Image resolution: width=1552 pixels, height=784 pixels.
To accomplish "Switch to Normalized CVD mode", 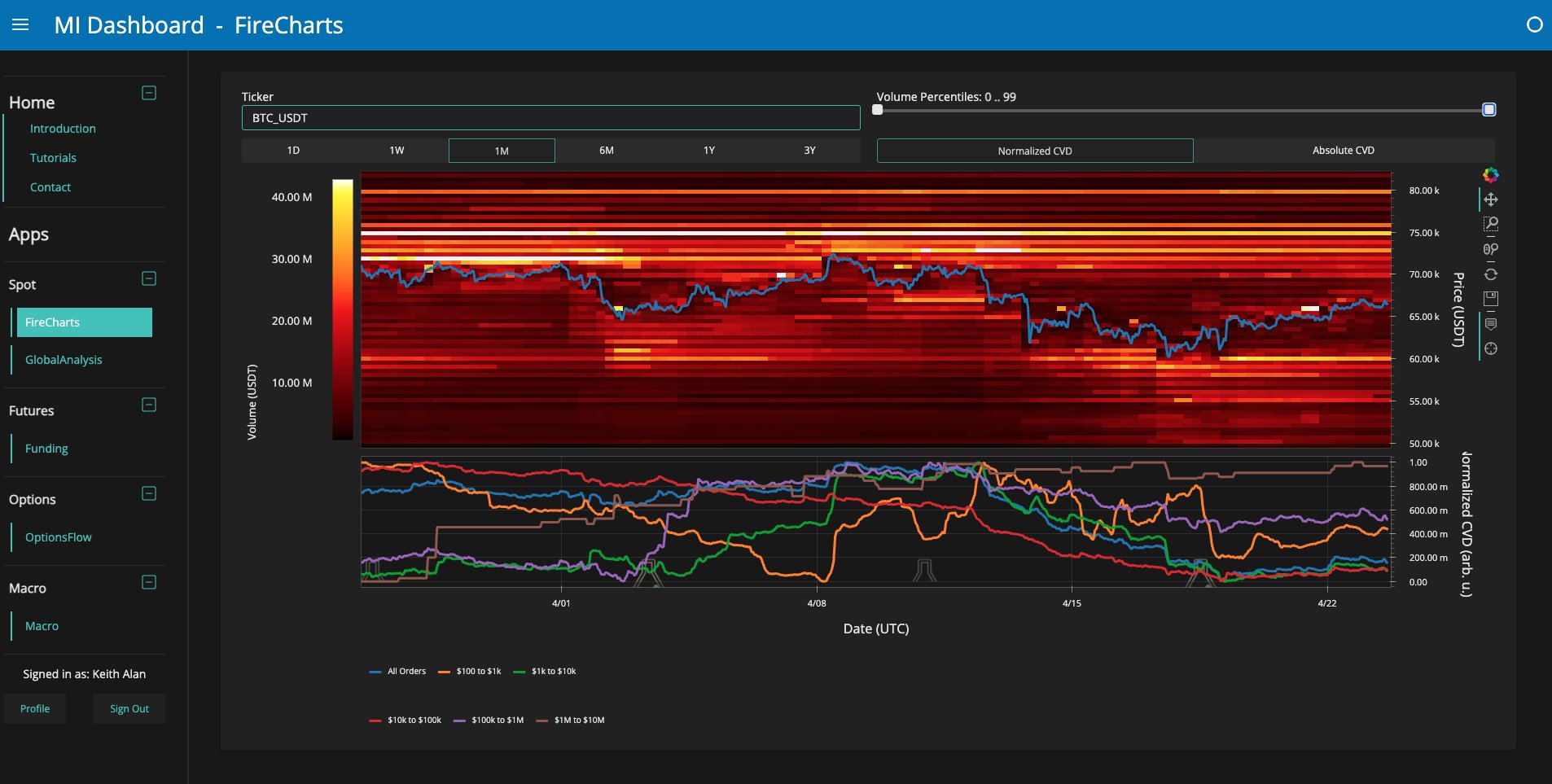I will point(1034,151).
